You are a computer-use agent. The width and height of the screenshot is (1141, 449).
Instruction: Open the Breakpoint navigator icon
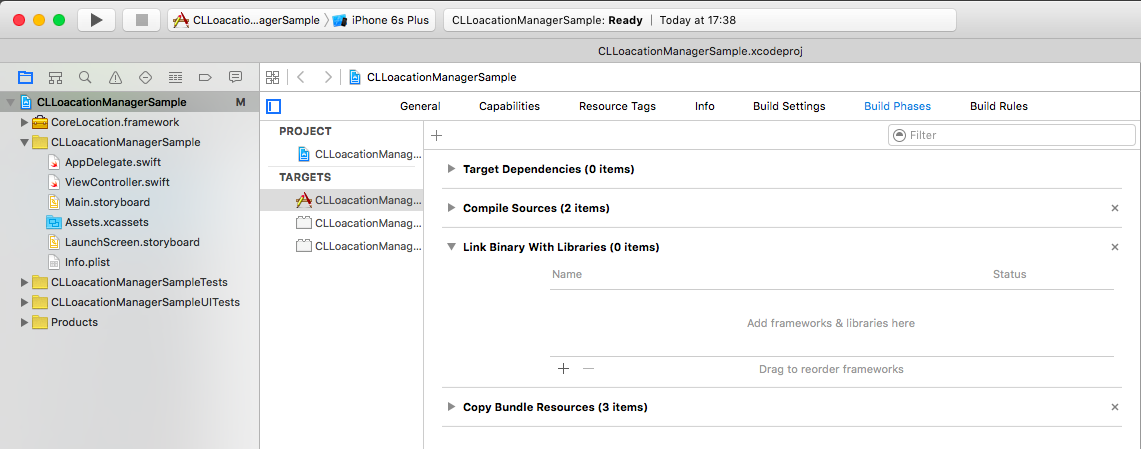tap(205, 77)
